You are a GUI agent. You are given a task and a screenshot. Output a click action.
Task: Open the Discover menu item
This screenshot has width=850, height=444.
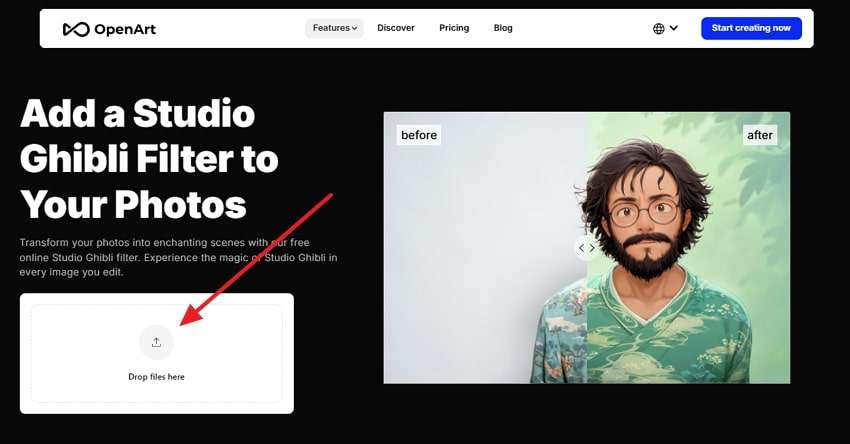[396, 28]
